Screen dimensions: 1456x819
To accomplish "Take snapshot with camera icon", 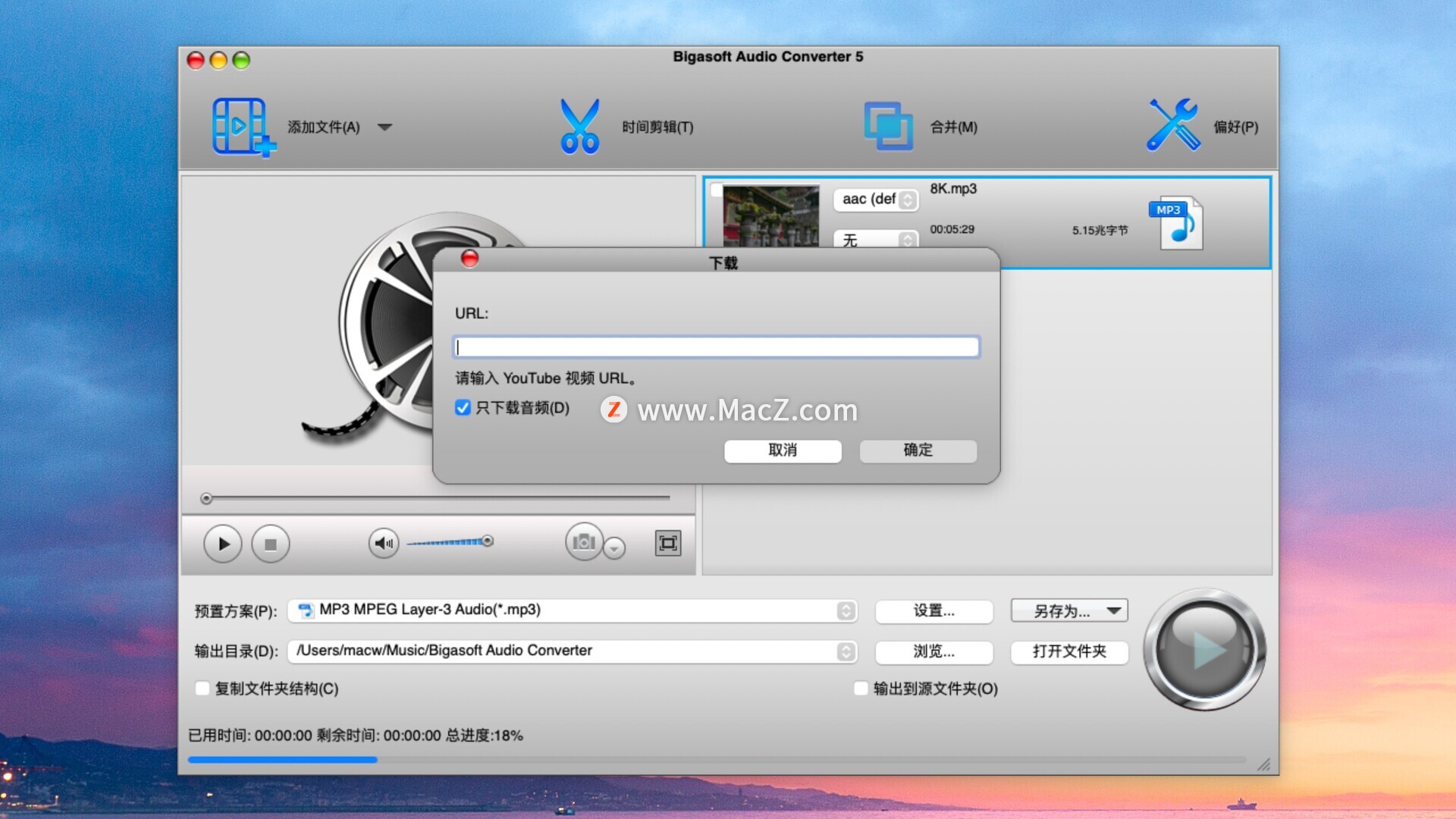I will tap(584, 541).
